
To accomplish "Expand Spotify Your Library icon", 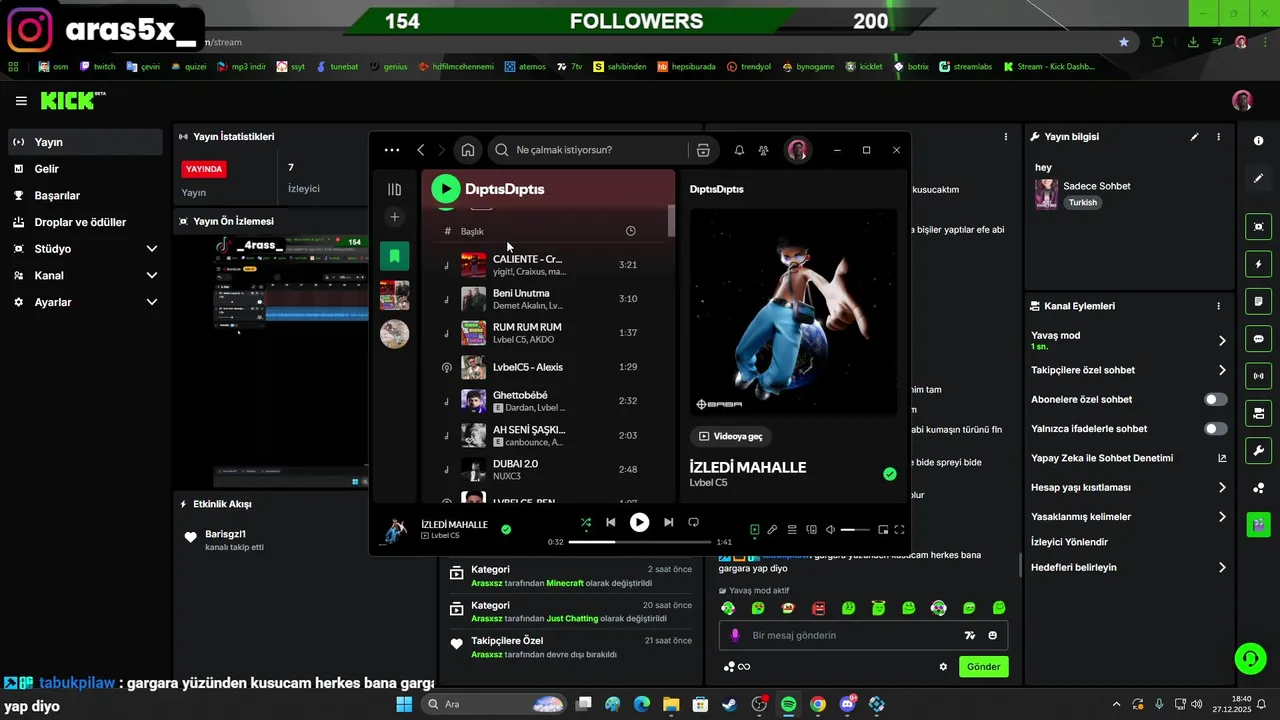I will coord(394,189).
